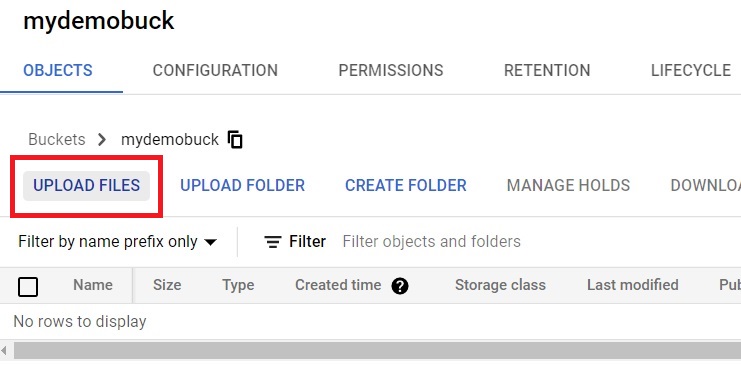Image resolution: width=741 pixels, height=373 pixels.
Task: Go back to Buckets via the breadcrumb link
Action: pyautogui.click(x=57, y=139)
